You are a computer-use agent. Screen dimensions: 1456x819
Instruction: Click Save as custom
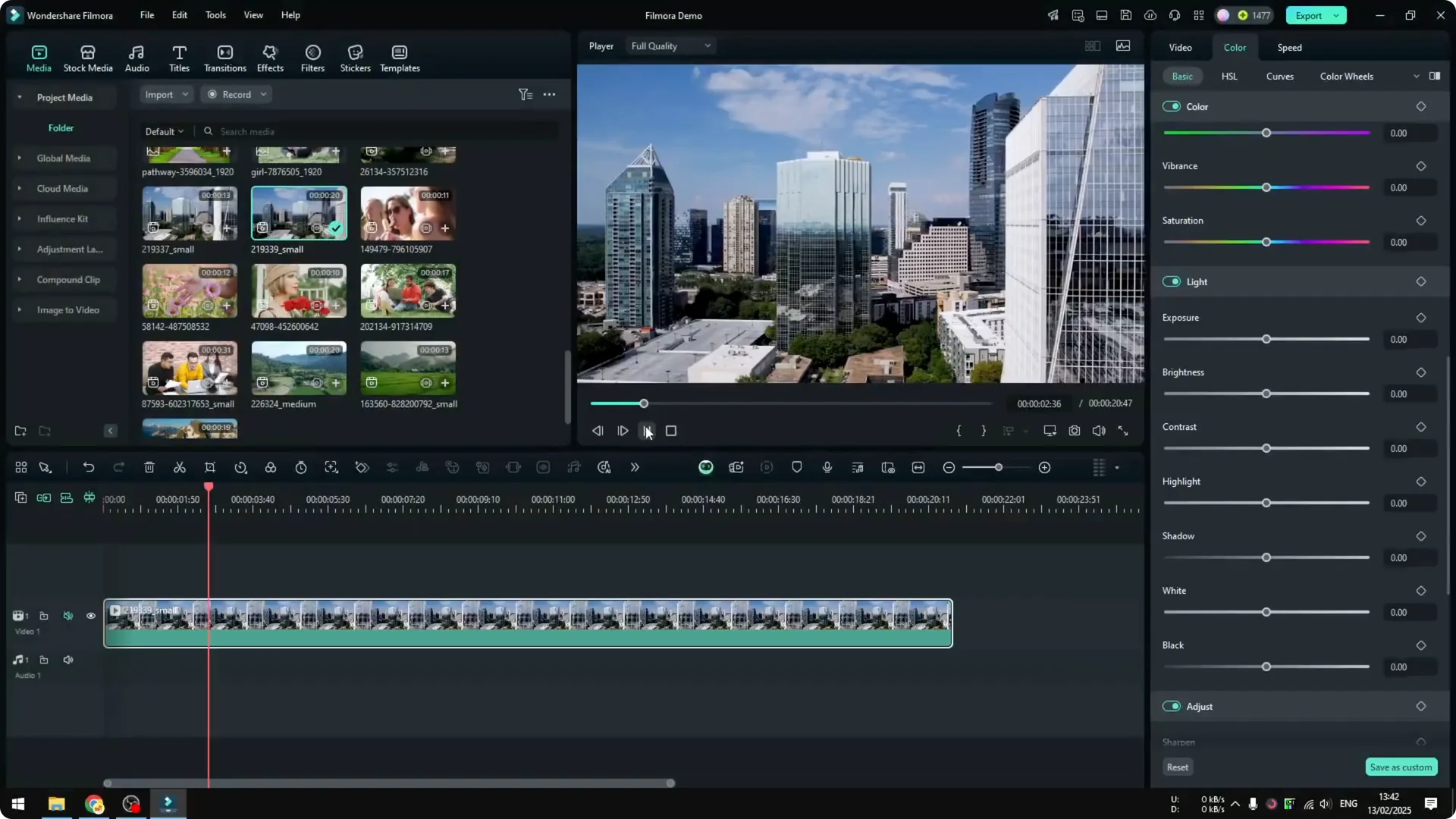pyautogui.click(x=1401, y=767)
